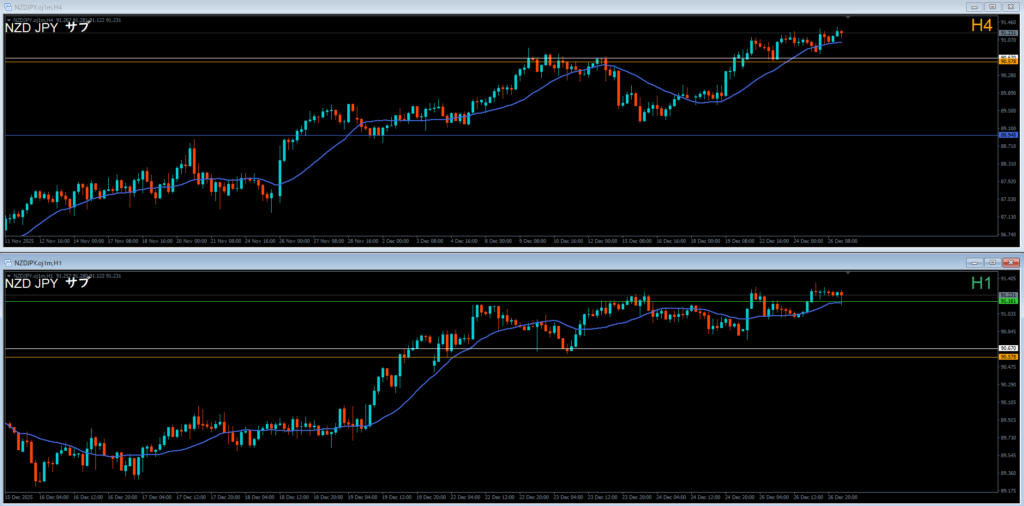The image size is (1024, 506).
Task: Click the orange H4 timeframe label
Action: pos(982,25)
